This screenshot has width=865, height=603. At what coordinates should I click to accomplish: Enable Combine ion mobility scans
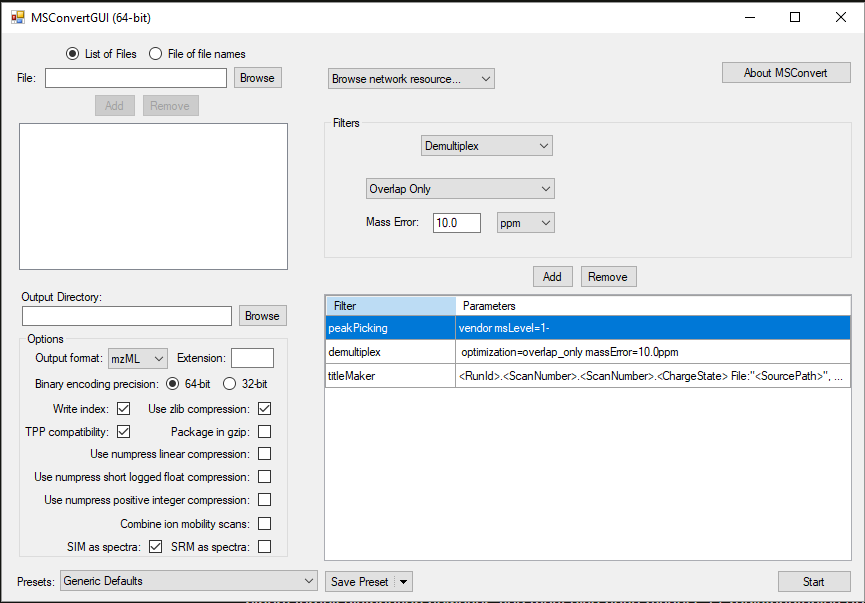click(x=265, y=523)
